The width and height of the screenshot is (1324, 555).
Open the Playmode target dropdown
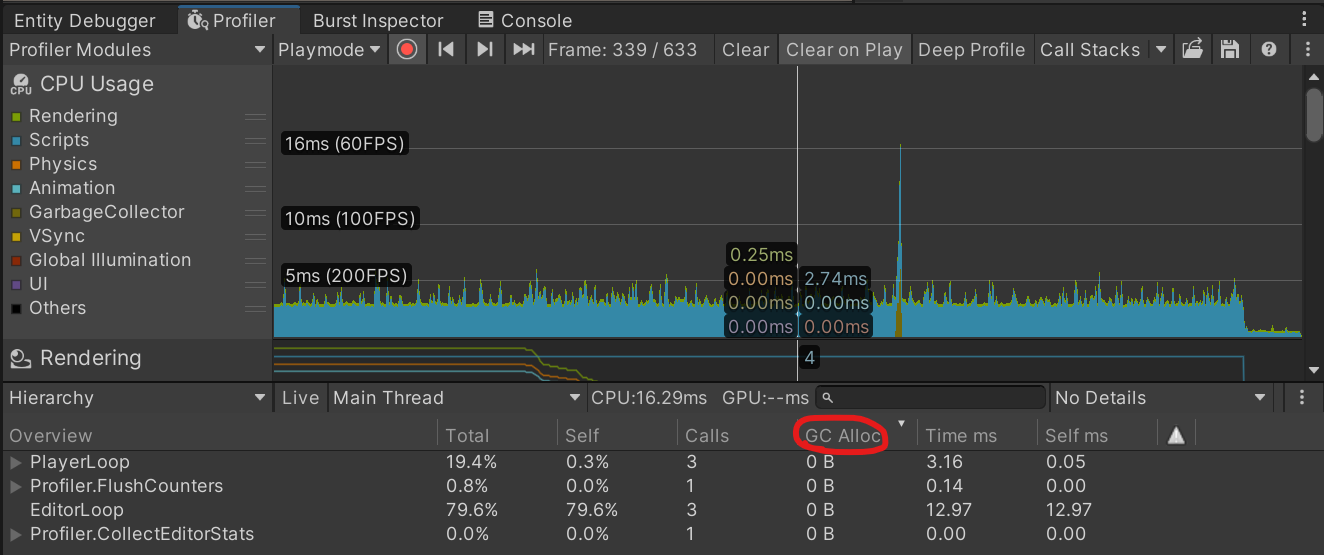(329, 50)
